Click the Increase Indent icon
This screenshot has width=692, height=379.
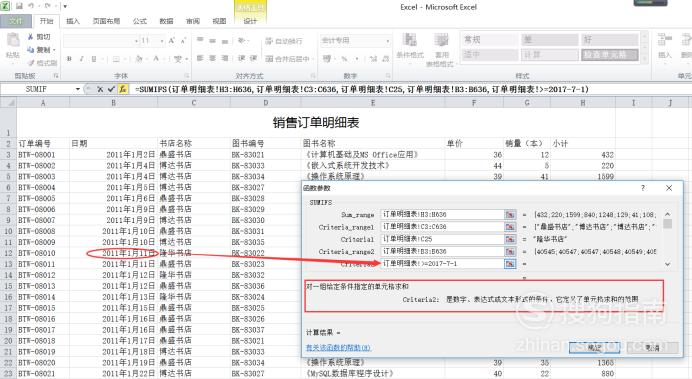[254, 58]
